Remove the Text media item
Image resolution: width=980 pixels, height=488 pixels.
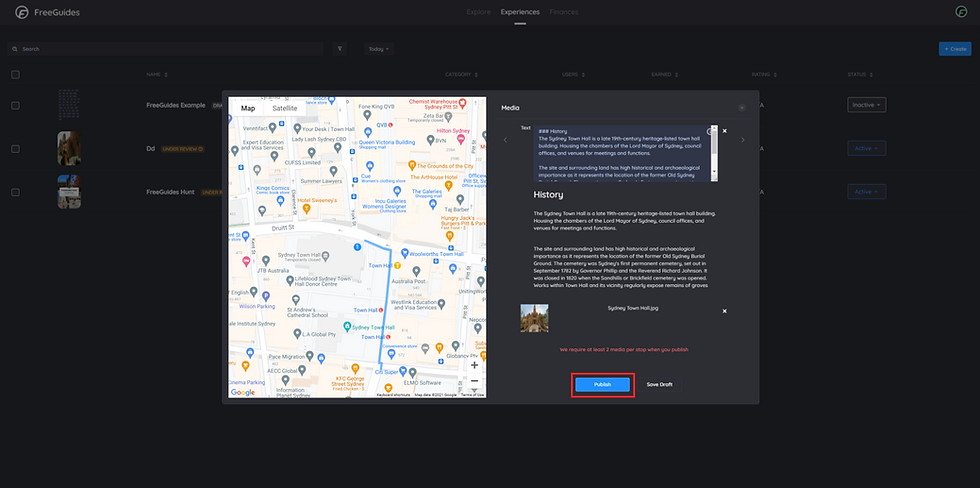[x=724, y=131]
